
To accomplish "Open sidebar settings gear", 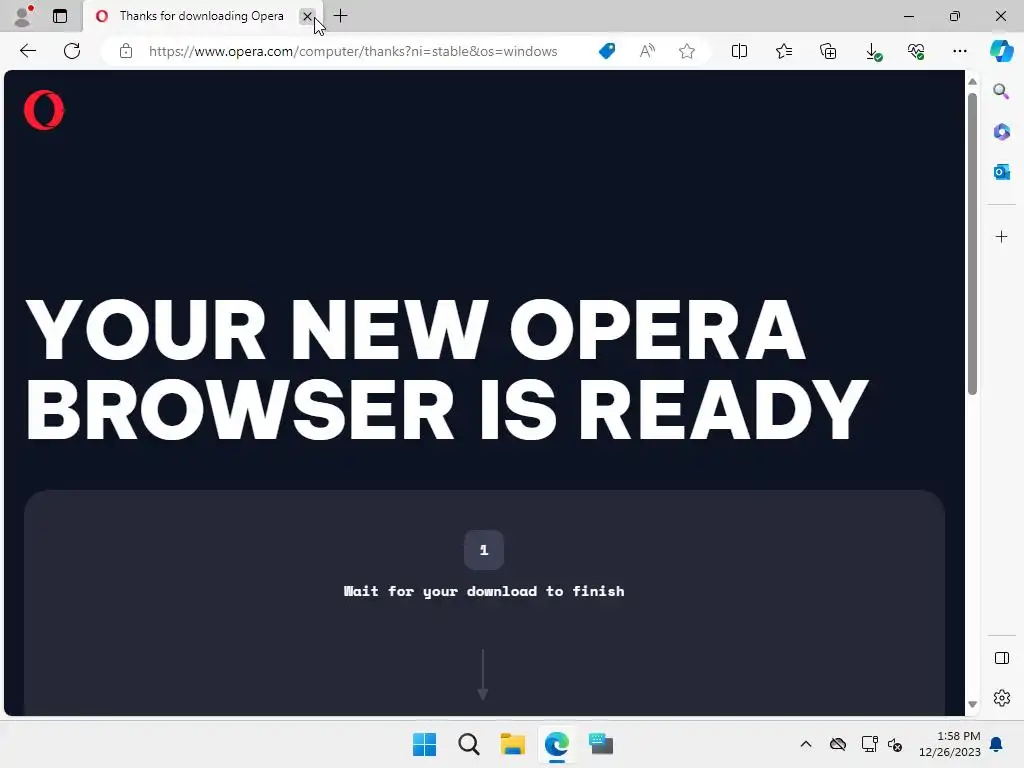I will pyautogui.click(x=1002, y=698).
